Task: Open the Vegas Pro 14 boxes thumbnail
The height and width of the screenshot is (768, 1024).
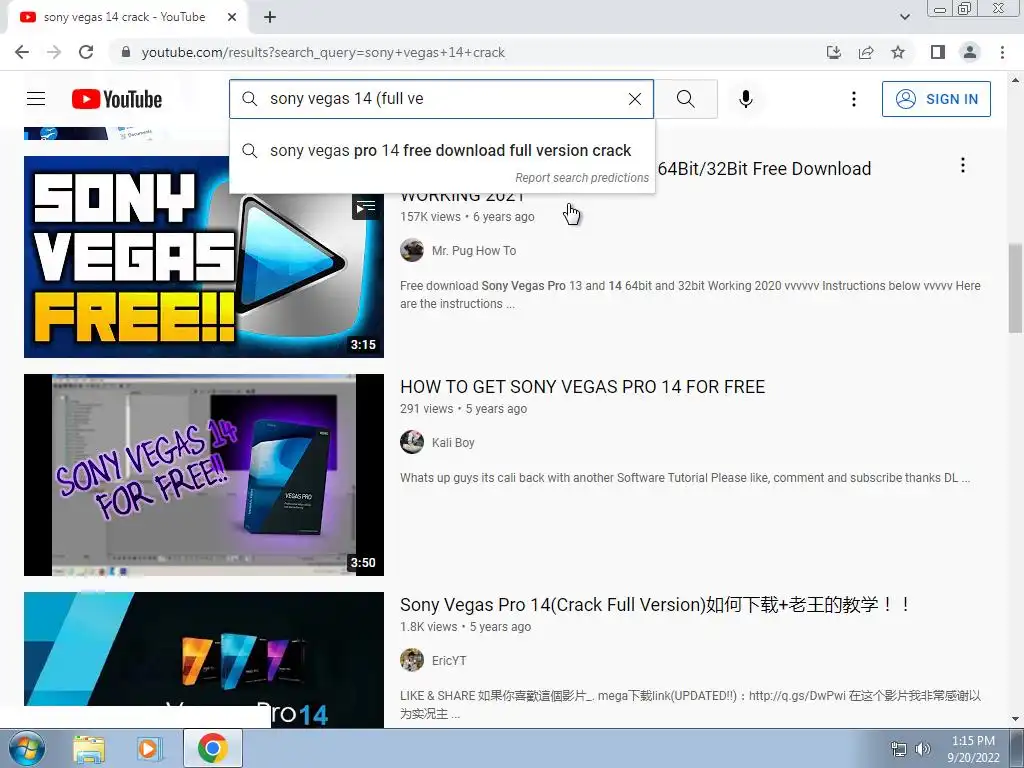Action: (204, 660)
